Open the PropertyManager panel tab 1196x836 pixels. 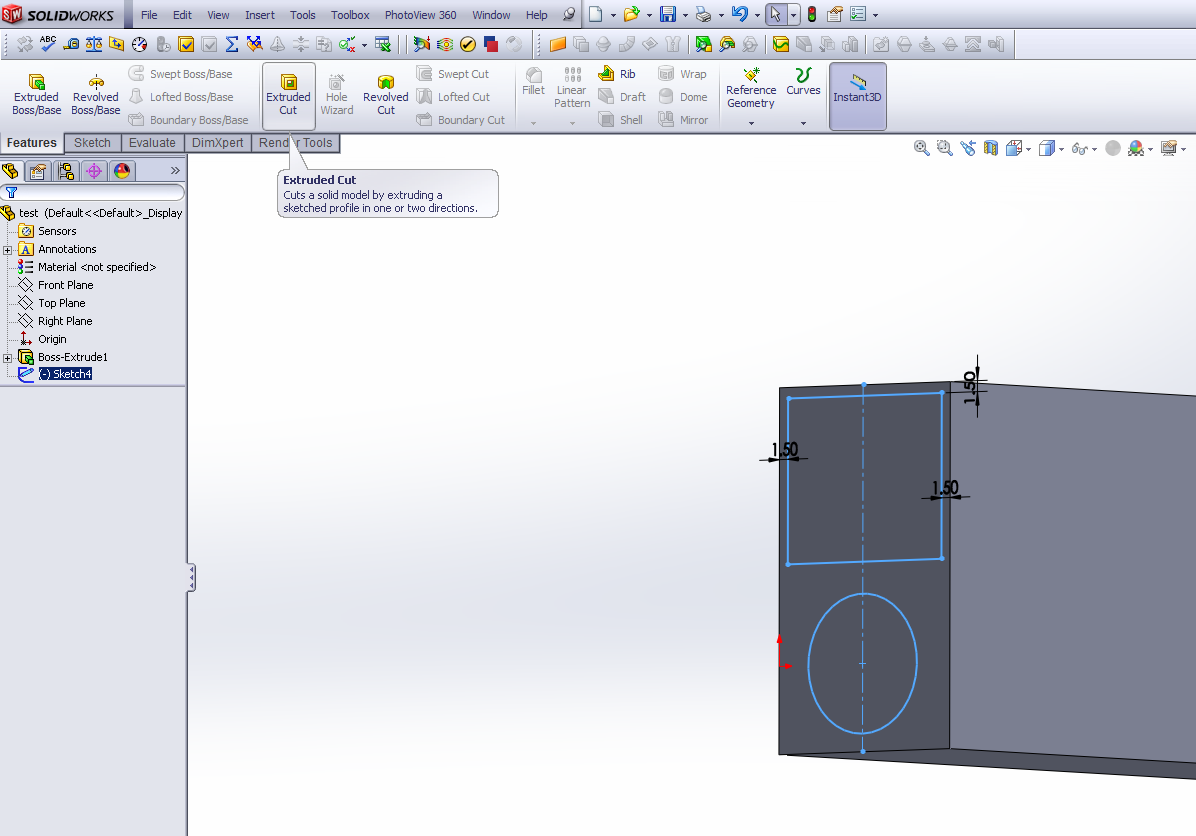[x=38, y=171]
